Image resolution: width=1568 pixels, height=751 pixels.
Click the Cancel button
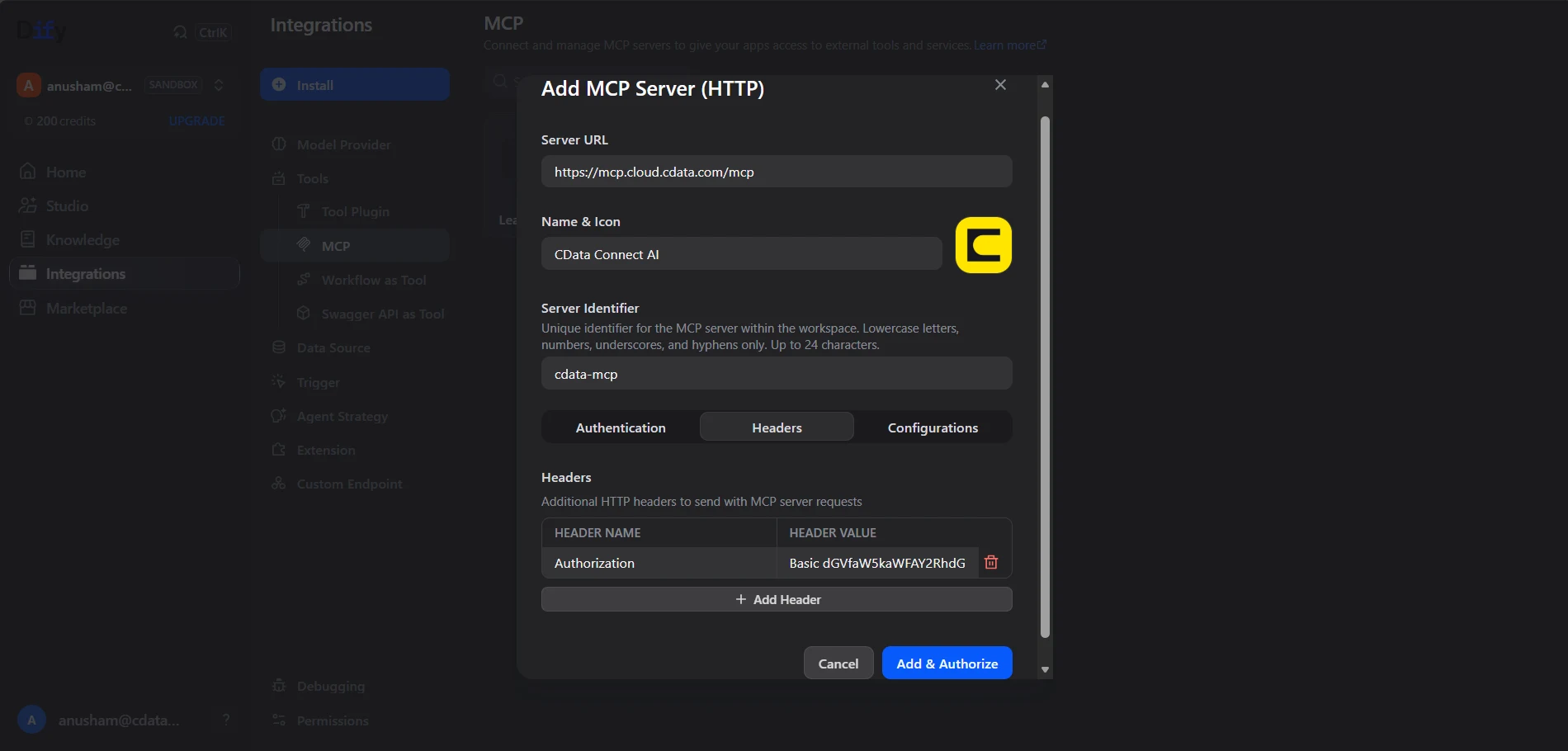(x=838, y=664)
